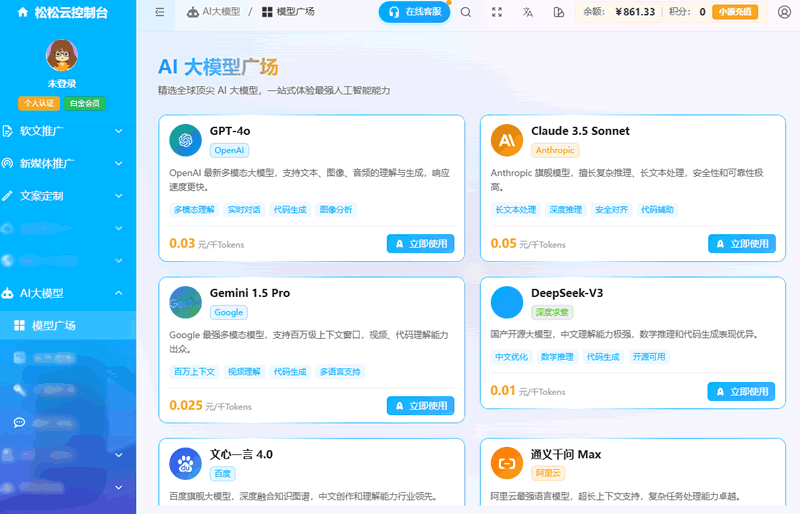Image resolution: width=800 pixels, height=514 pixels.
Task: Click the OpenAI provider tag
Action: point(229,150)
